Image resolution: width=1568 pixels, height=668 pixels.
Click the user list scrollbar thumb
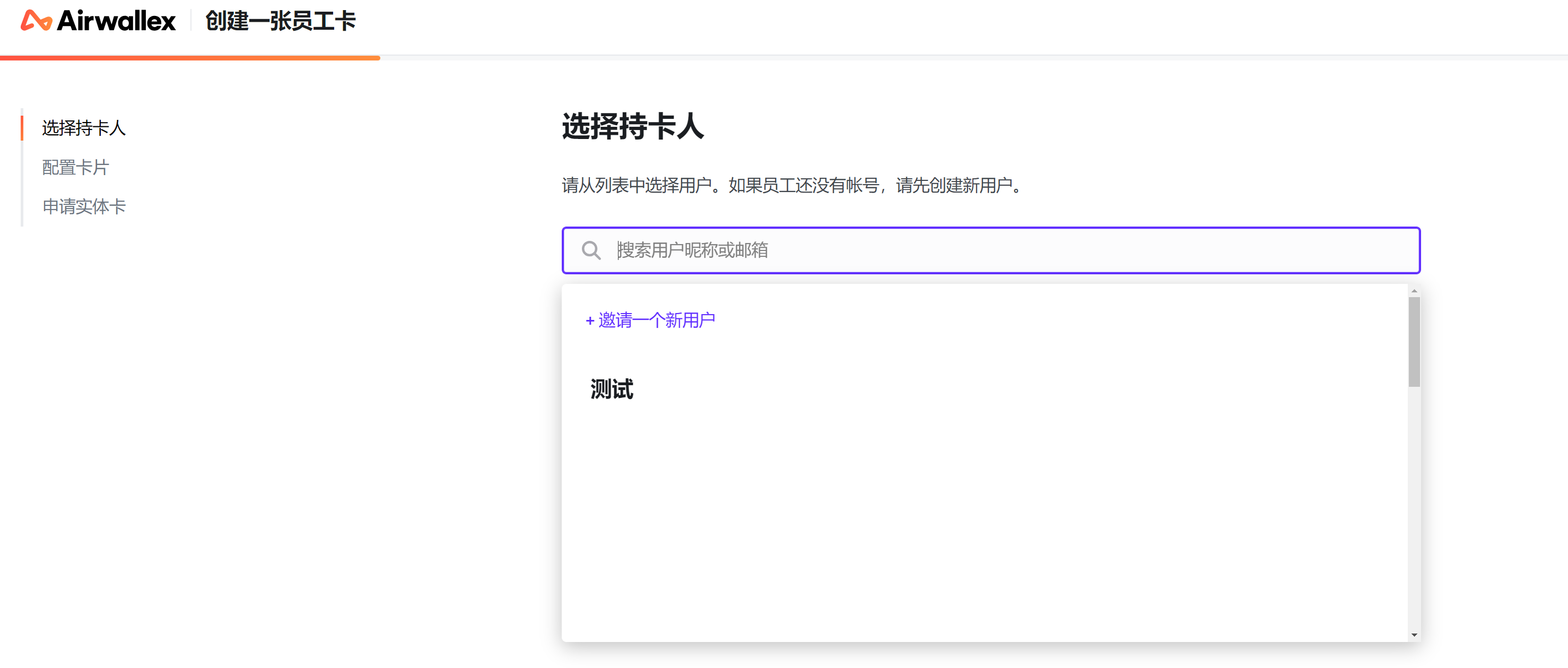click(1414, 341)
